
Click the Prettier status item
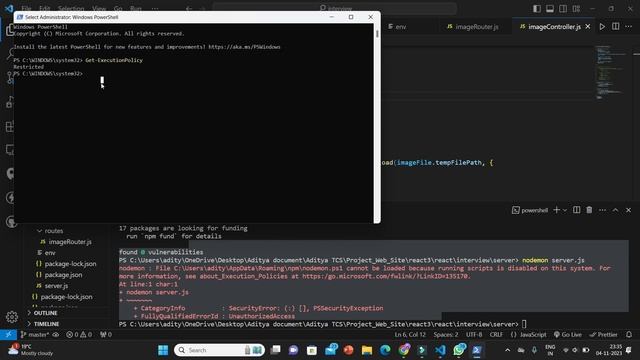(x=603, y=334)
